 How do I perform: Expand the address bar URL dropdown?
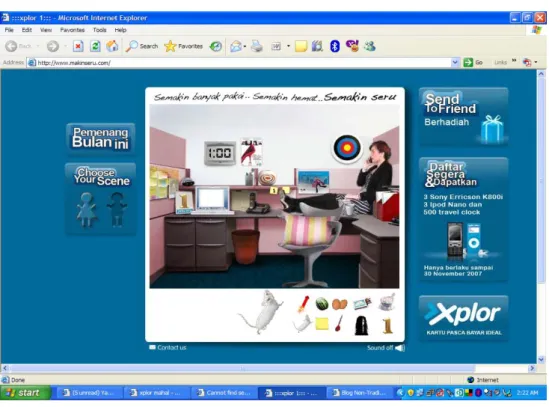point(454,63)
